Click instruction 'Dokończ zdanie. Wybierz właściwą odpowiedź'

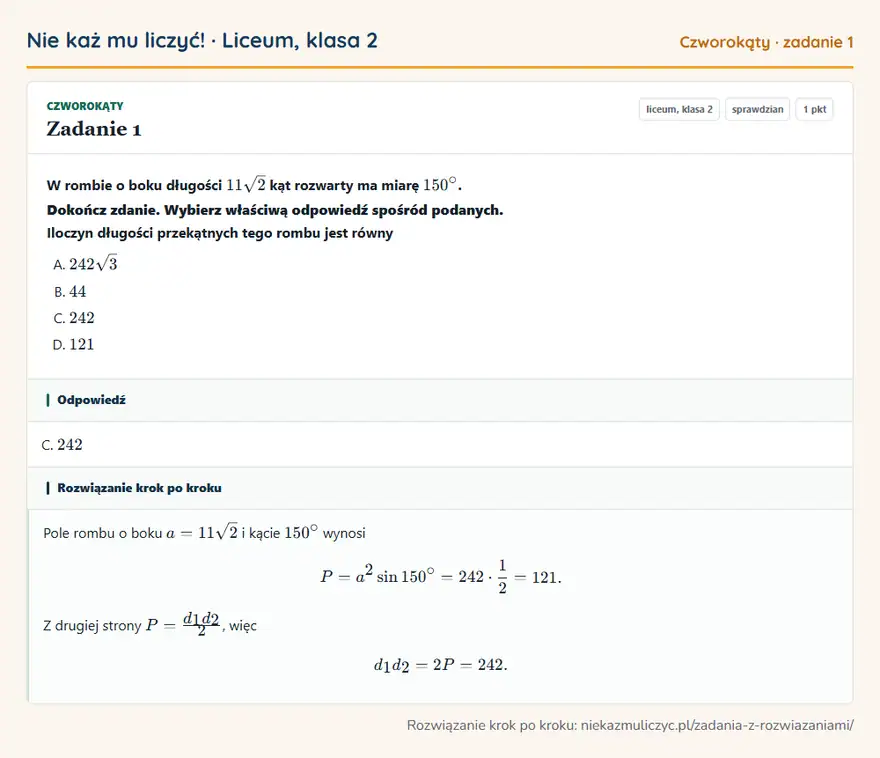click(275, 210)
